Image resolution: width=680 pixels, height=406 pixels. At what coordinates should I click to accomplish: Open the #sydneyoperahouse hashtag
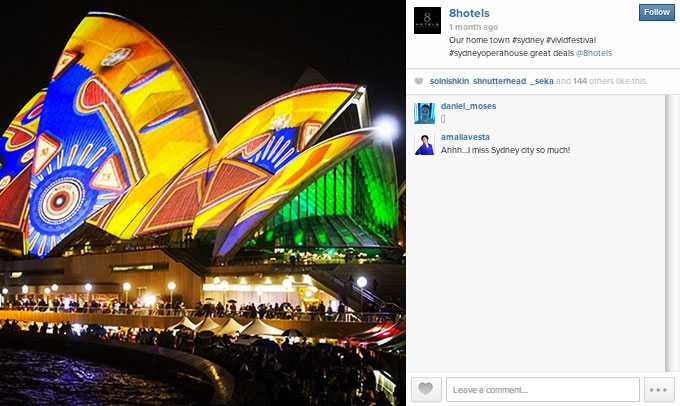click(x=488, y=53)
